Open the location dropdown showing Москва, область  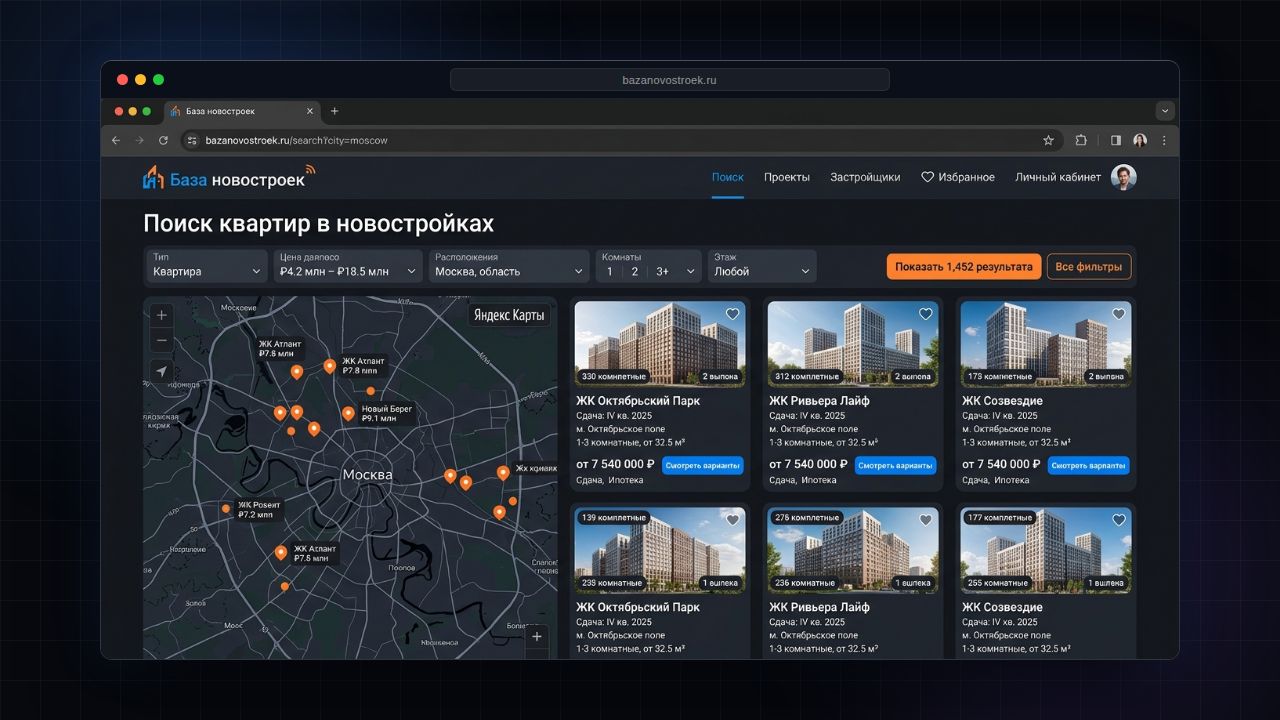509,265
